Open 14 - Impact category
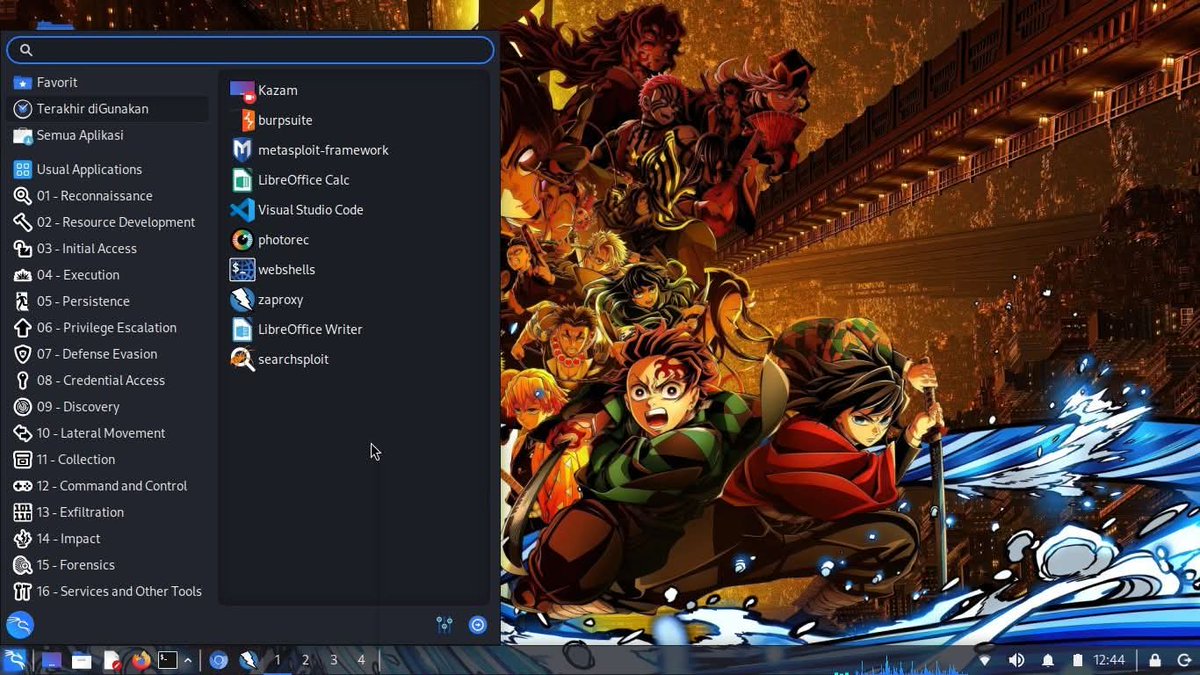The width and height of the screenshot is (1200, 675). (109, 538)
